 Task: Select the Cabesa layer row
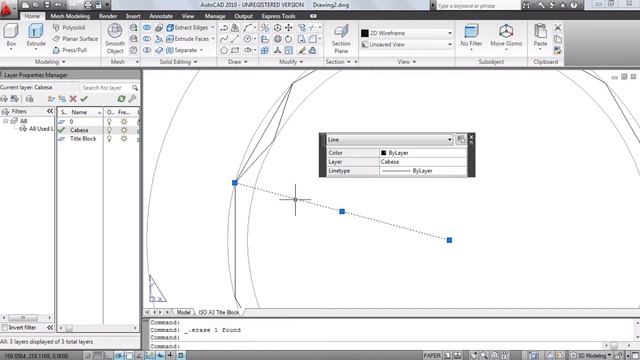pyautogui.click(x=98, y=130)
